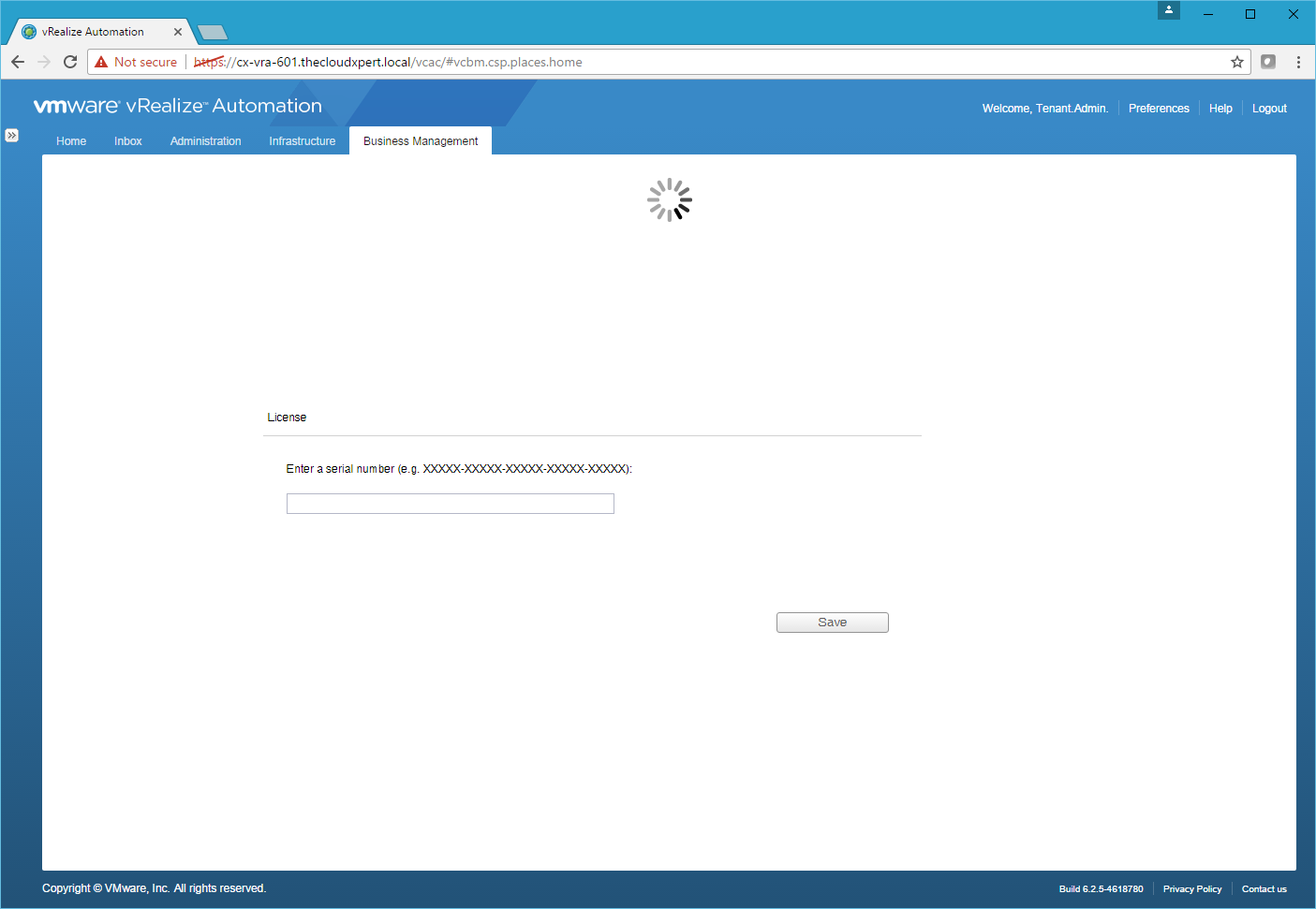Open the Preferences link

tap(1159, 109)
